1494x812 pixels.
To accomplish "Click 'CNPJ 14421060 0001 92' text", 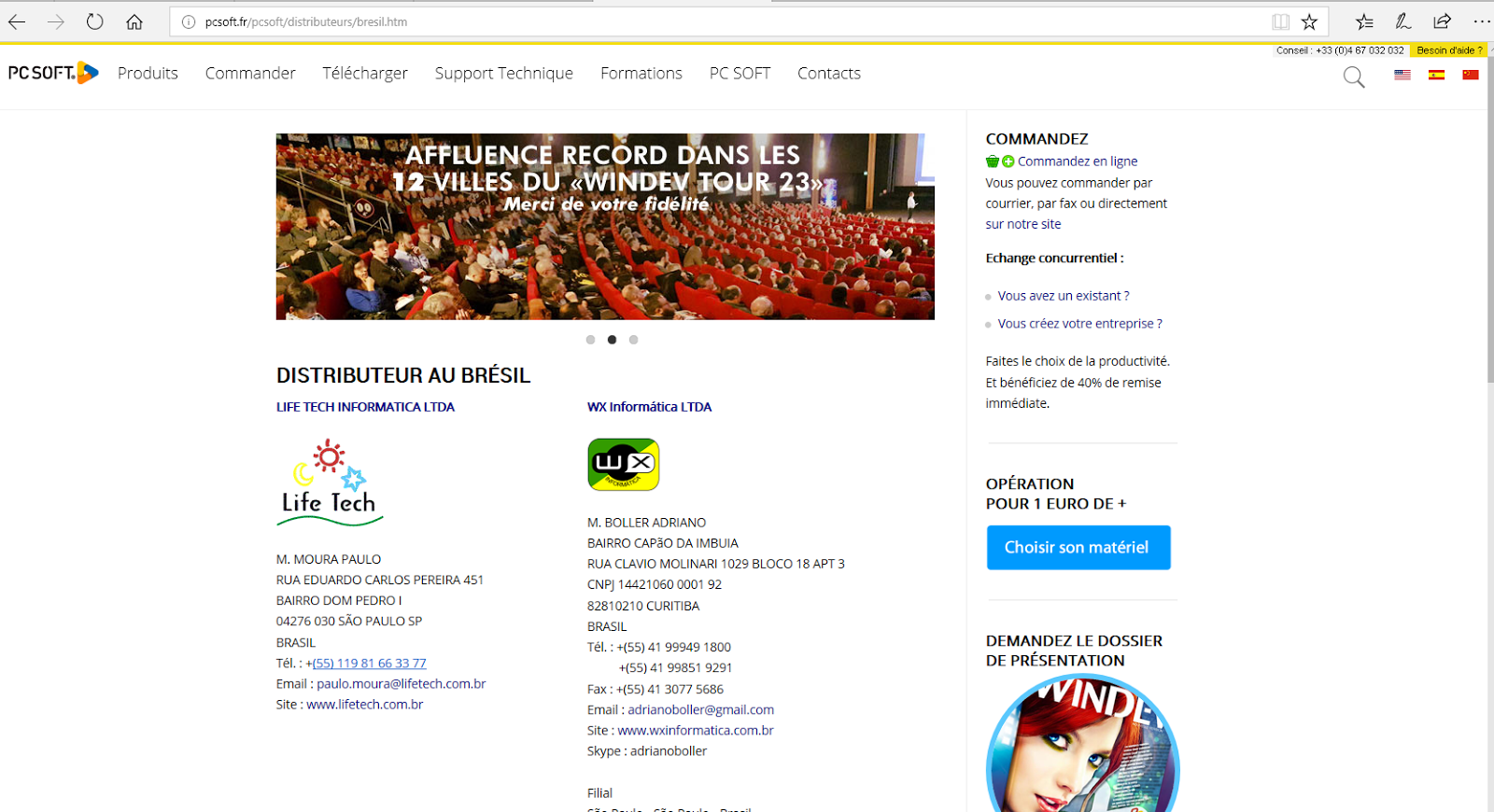I will click(x=655, y=584).
